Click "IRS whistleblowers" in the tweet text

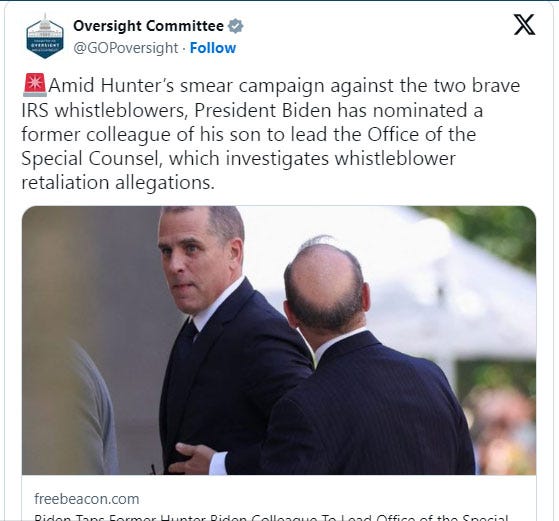click(104, 110)
